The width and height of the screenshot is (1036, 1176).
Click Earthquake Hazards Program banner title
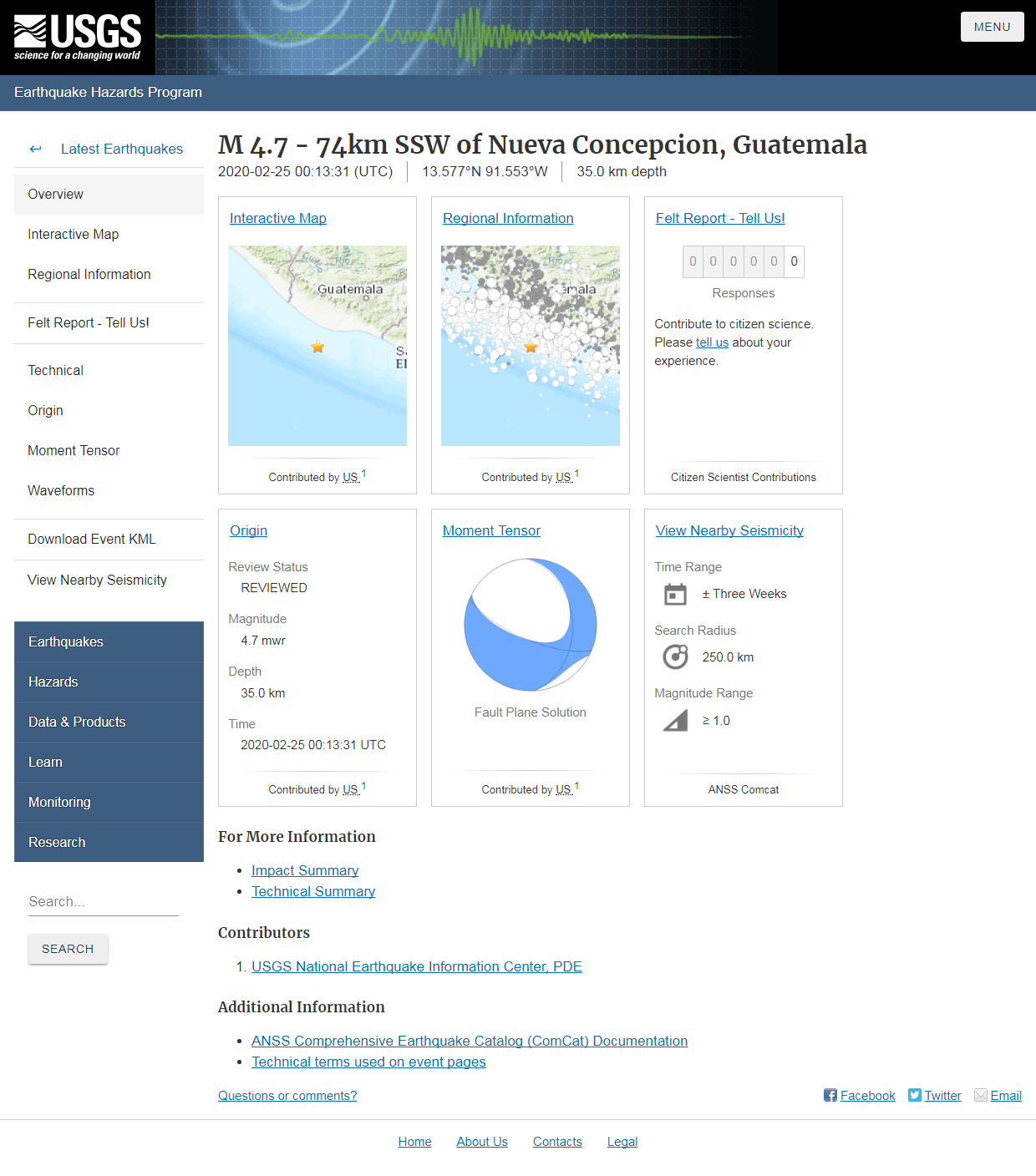click(x=108, y=92)
